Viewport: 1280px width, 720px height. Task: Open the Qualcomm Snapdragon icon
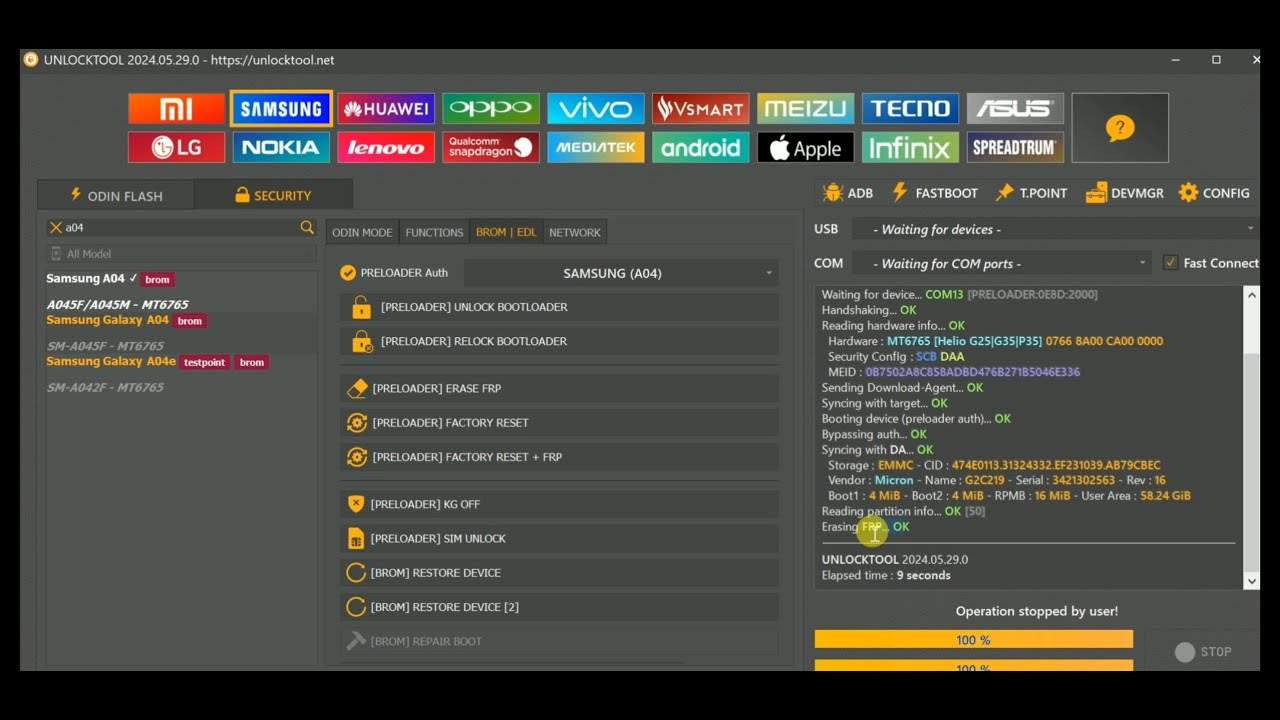491,148
